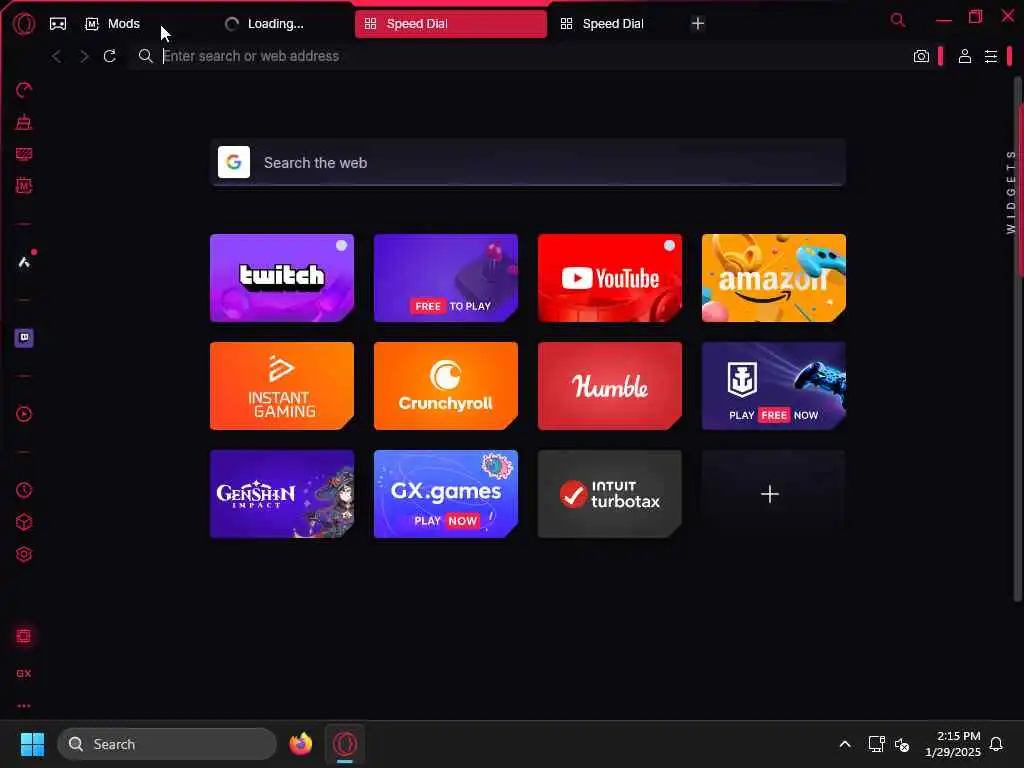
Task: Add a new speed dial site tile
Action: click(771, 494)
